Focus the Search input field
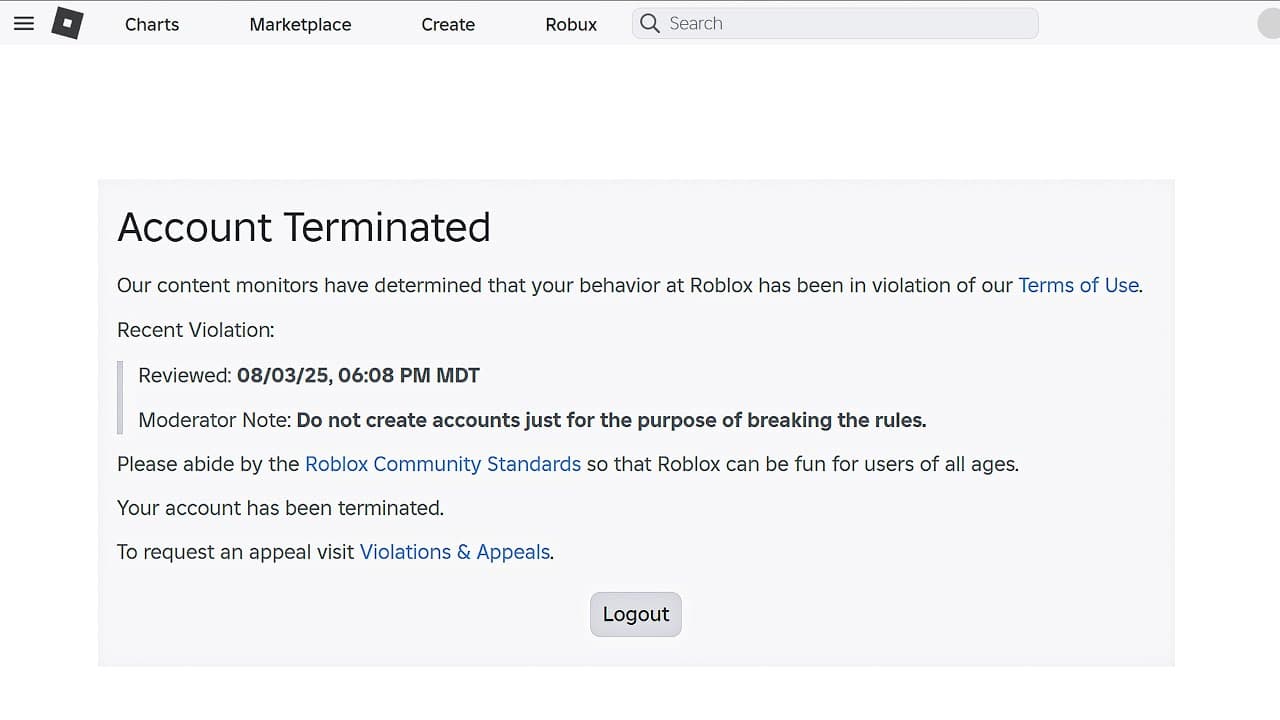1280x720 pixels. click(835, 23)
